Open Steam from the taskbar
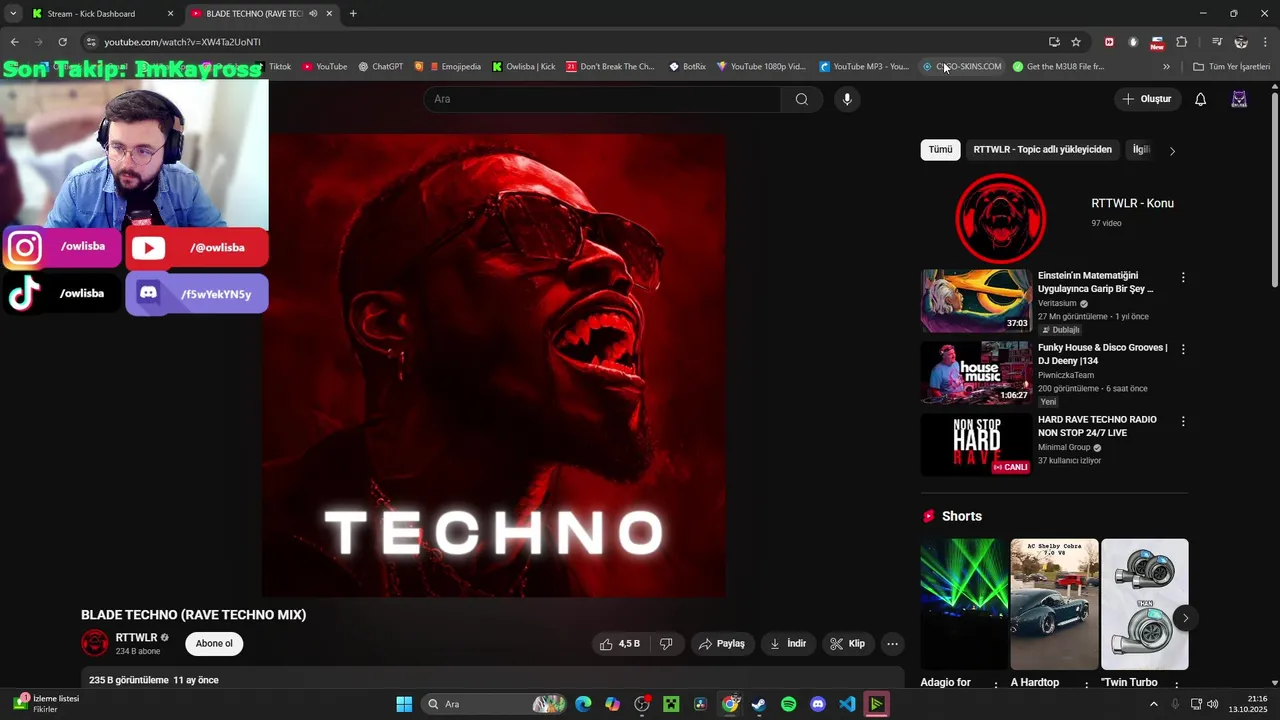This screenshot has width=1280, height=720. [x=759, y=704]
